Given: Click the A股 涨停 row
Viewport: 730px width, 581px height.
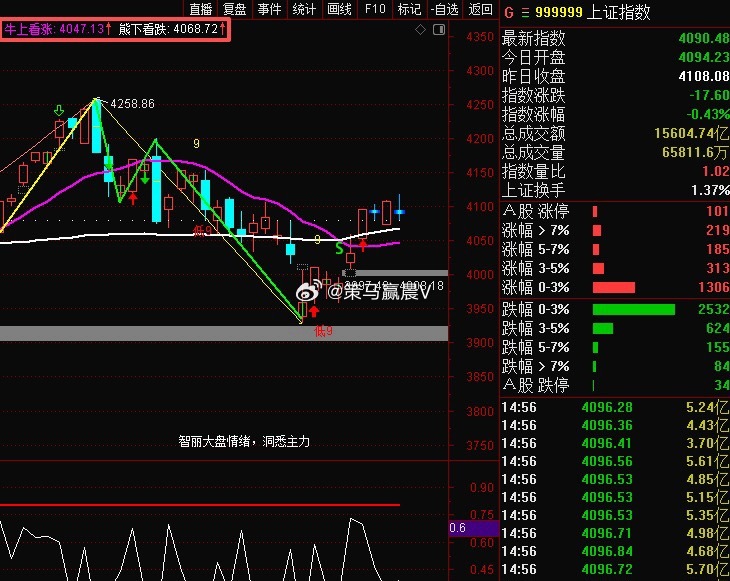Looking at the screenshot, I should click(x=615, y=211).
